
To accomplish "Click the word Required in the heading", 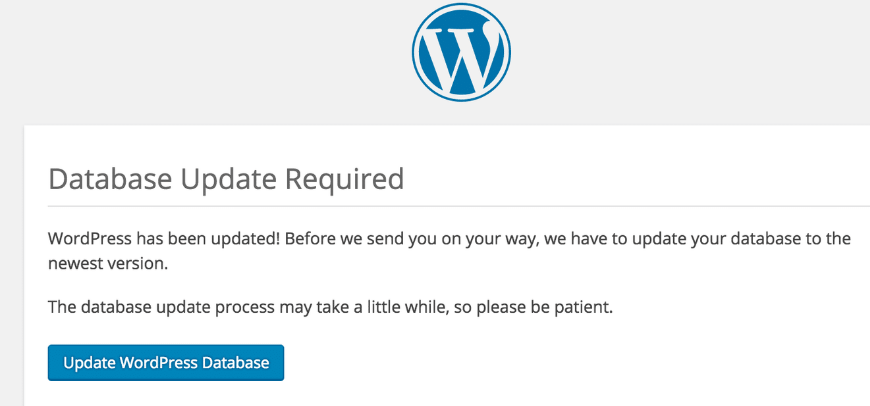I will click(x=345, y=179).
